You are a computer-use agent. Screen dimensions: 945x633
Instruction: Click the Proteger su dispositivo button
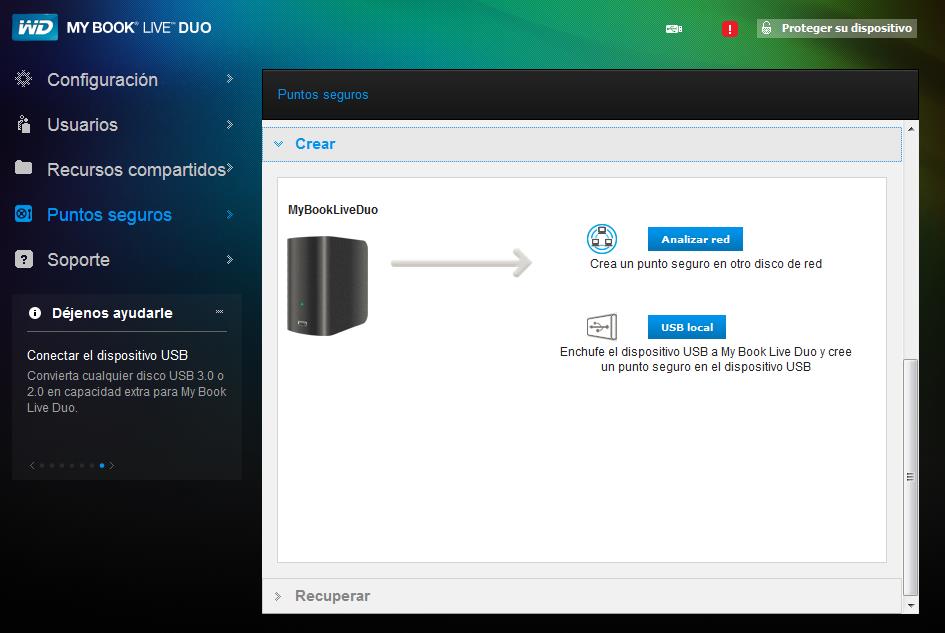click(836, 28)
